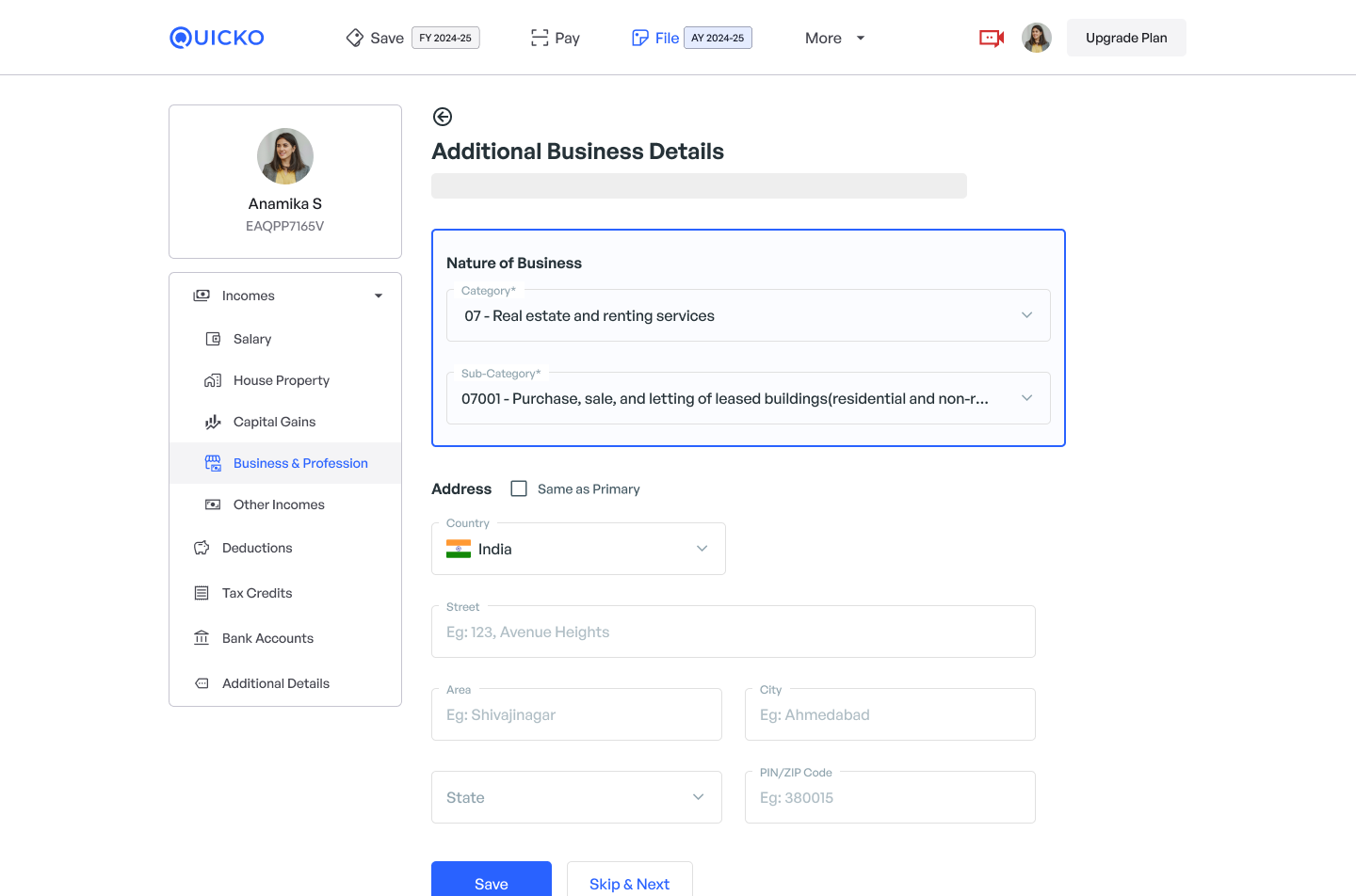Viewport: 1356px width, 896px height.
Task: Expand the State dropdown
Action: tap(576, 797)
